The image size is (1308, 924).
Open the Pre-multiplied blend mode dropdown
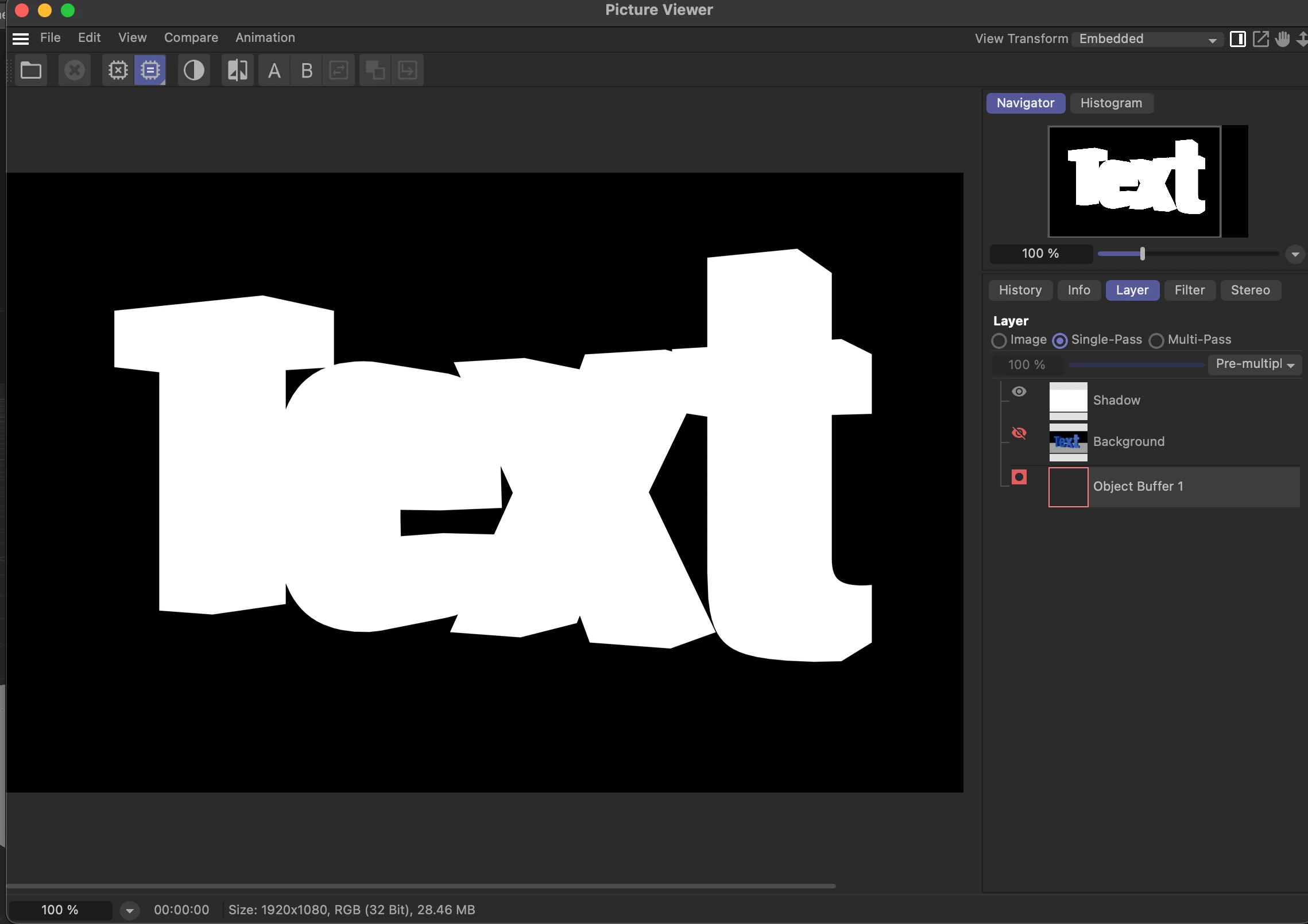[x=1255, y=364]
